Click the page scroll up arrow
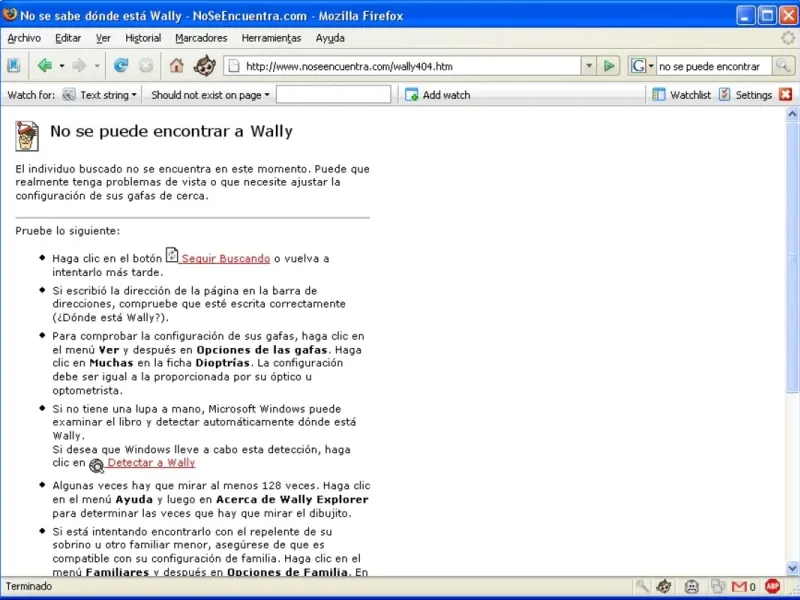Image resolution: width=800 pixels, height=600 pixels. pos(792,114)
